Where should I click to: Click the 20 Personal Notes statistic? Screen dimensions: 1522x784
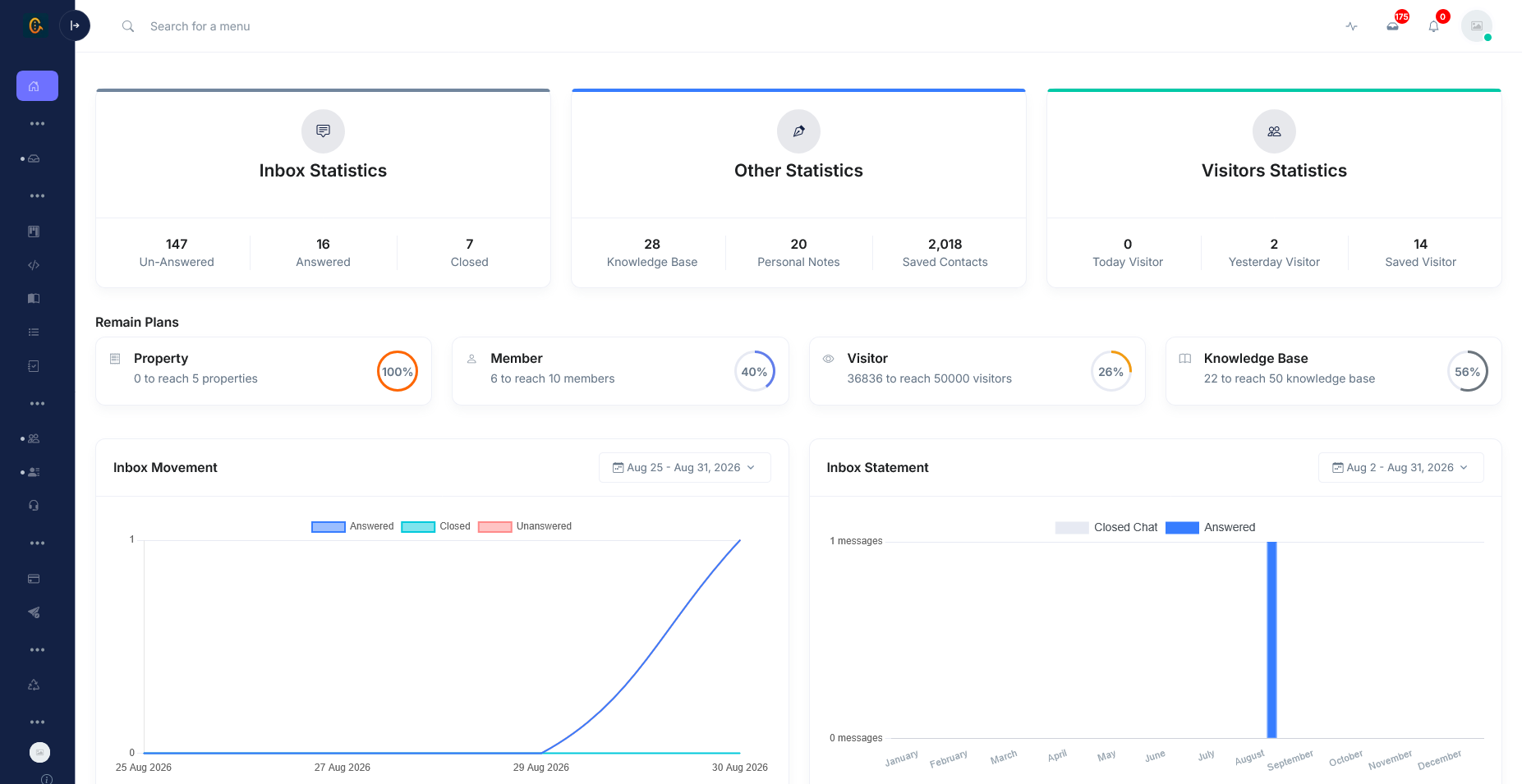[x=799, y=253]
